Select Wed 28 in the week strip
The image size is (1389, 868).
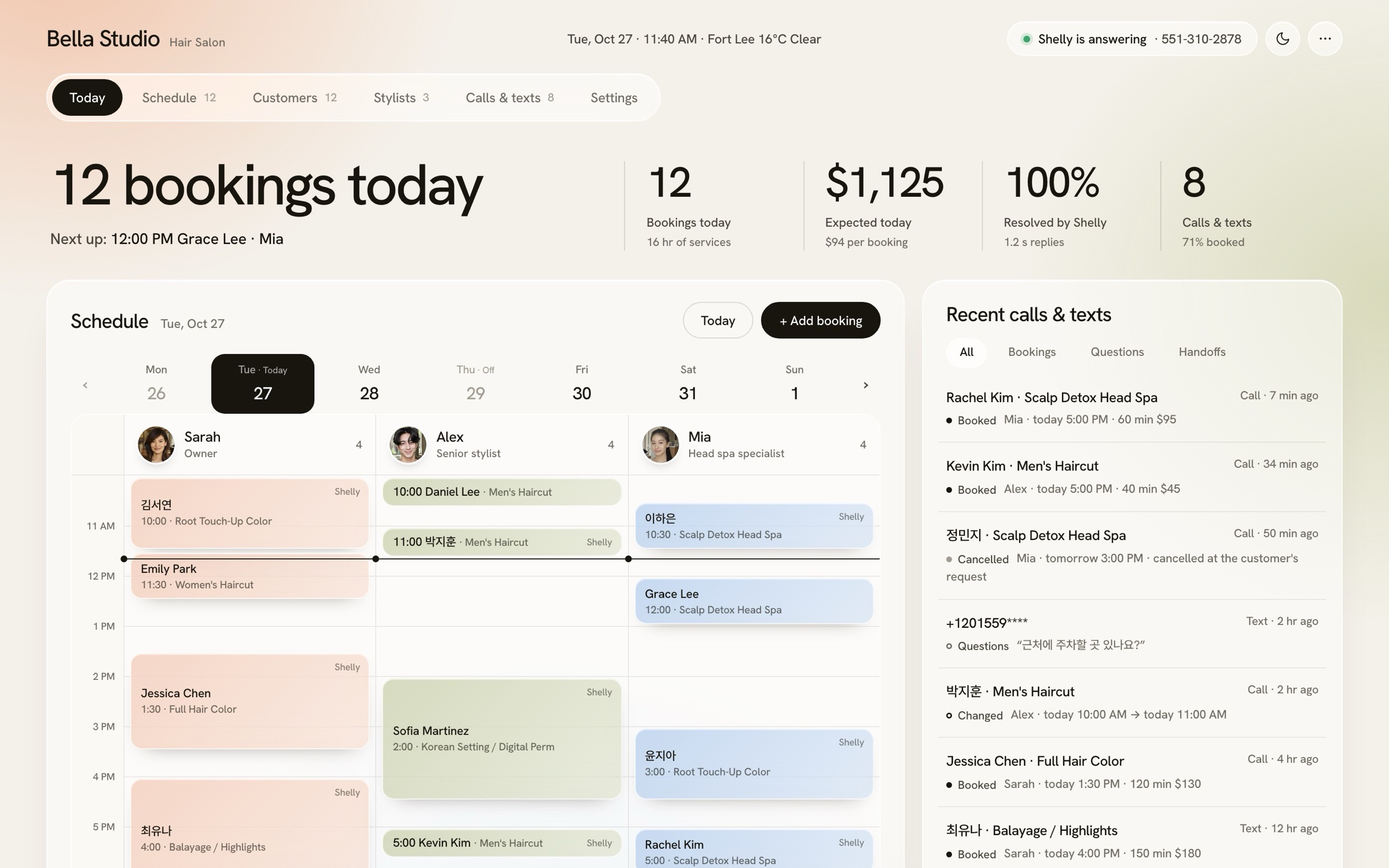[x=369, y=384]
